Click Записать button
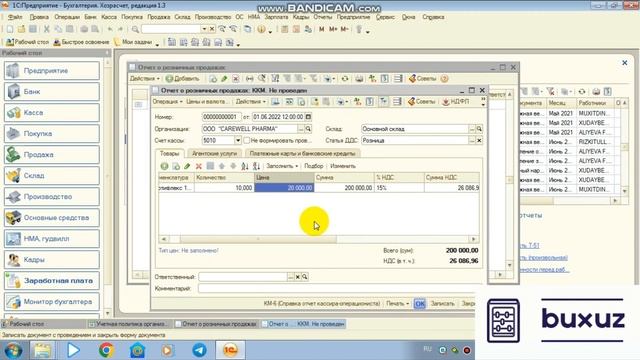The image size is (640, 360). point(442,304)
